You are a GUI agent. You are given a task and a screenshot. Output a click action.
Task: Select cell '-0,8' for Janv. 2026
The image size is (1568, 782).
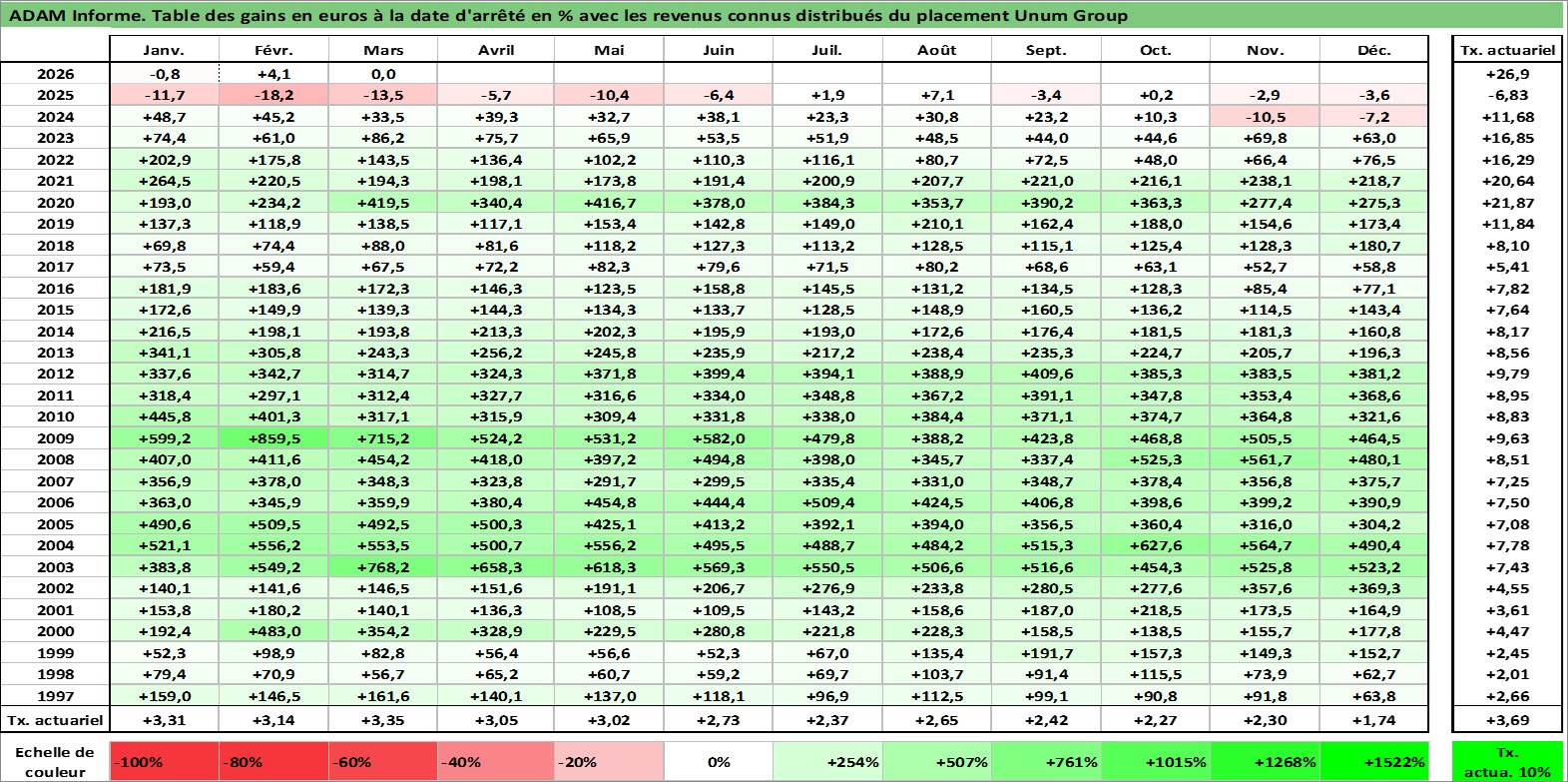[x=164, y=74]
